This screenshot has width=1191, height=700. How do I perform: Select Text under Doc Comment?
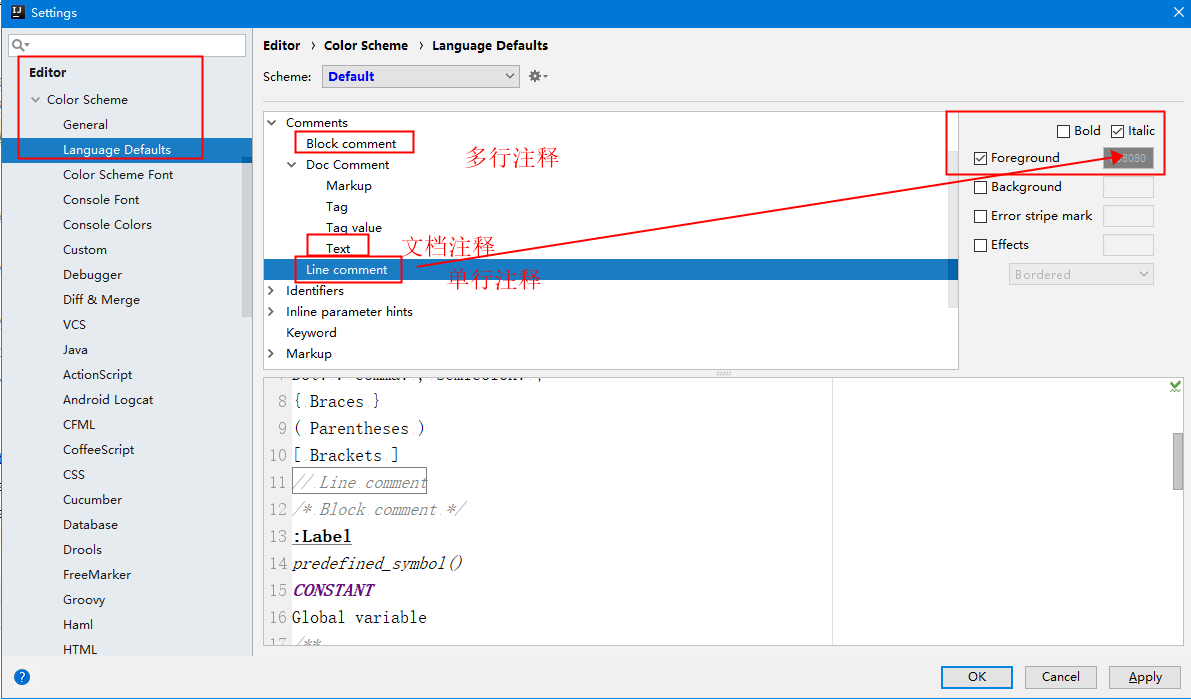pyautogui.click(x=338, y=248)
